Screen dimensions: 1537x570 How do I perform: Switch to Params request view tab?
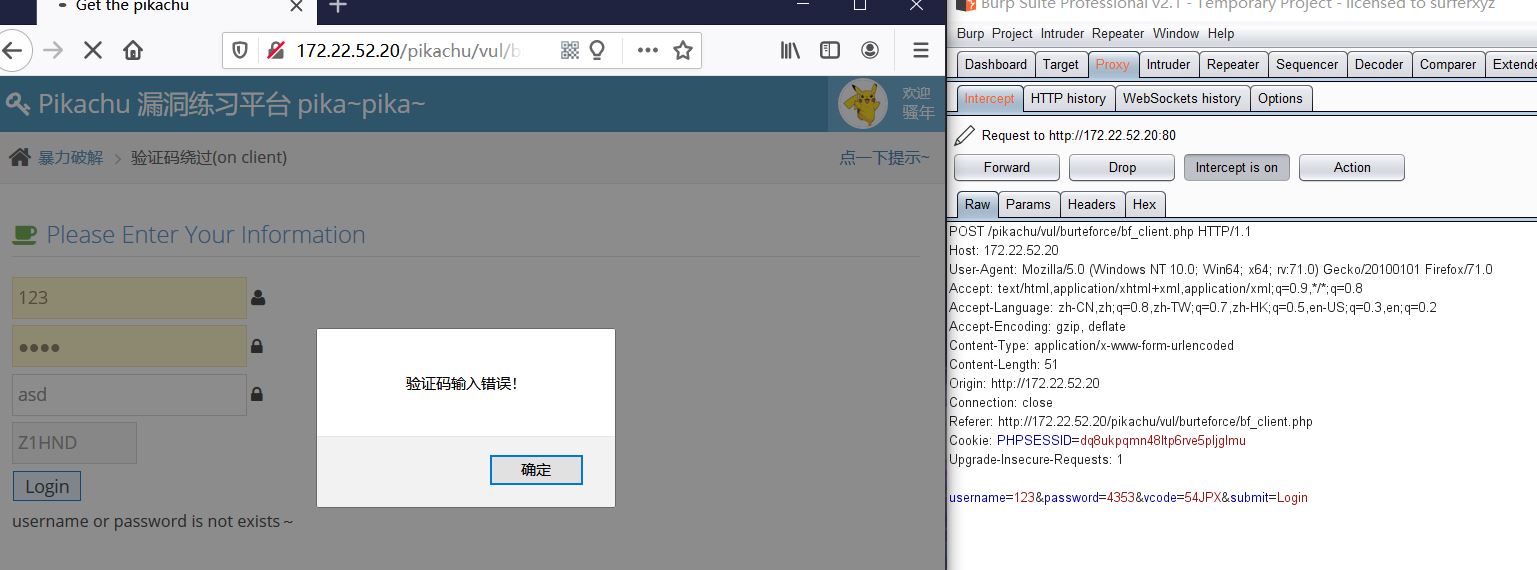(1028, 204)
